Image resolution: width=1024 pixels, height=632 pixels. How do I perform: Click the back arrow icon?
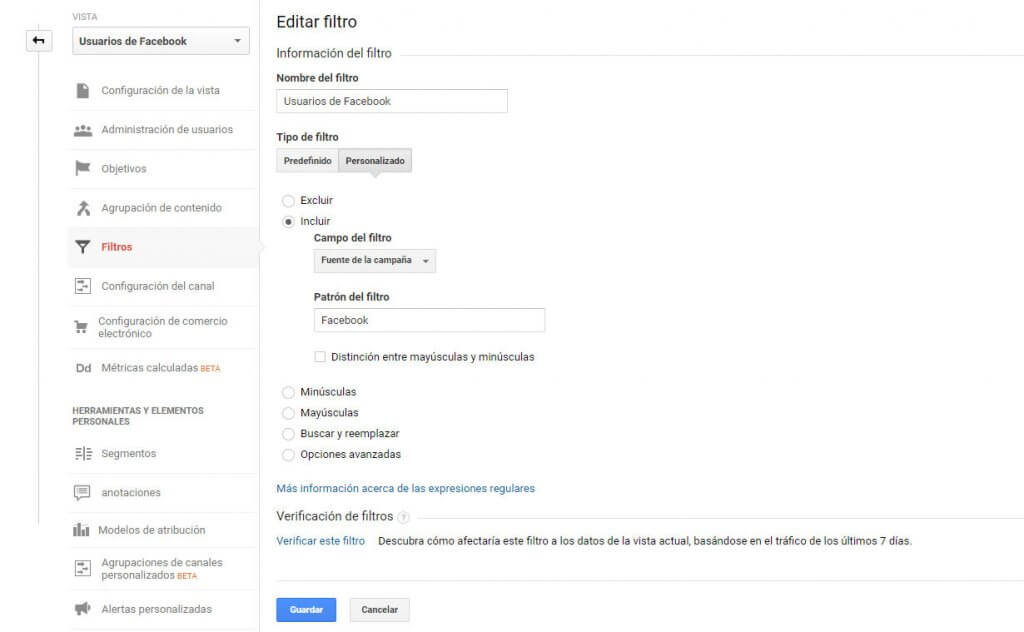38,41
